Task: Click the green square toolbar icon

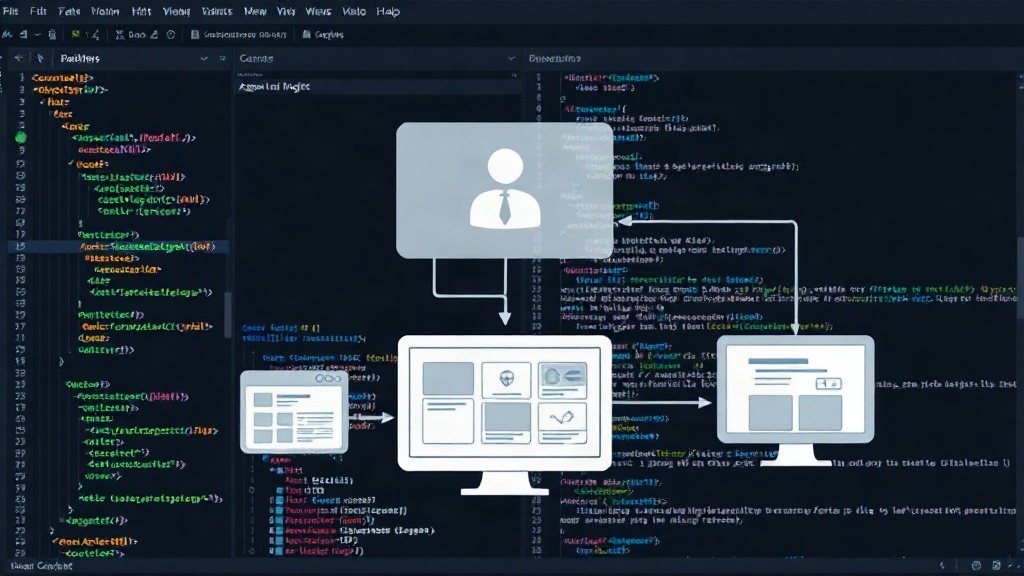Action: click(76, 34)
